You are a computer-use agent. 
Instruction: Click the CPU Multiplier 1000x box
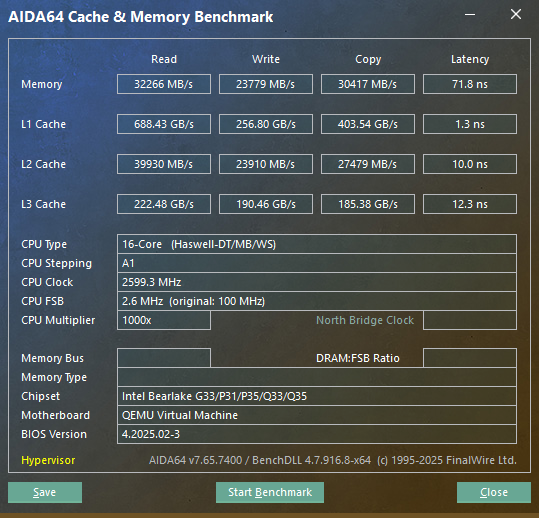(164, 320)
